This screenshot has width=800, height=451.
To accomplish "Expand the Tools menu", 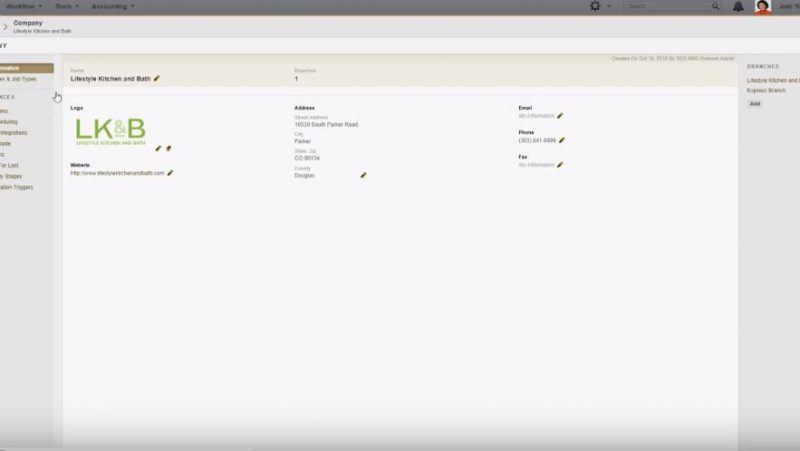I will 68,6.
